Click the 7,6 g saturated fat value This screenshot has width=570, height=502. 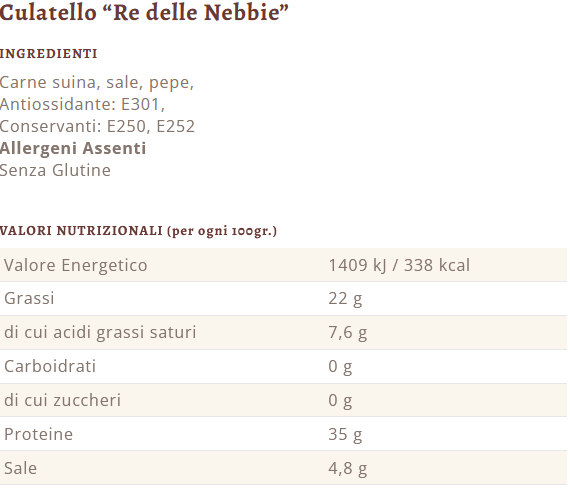coord(348,333)
